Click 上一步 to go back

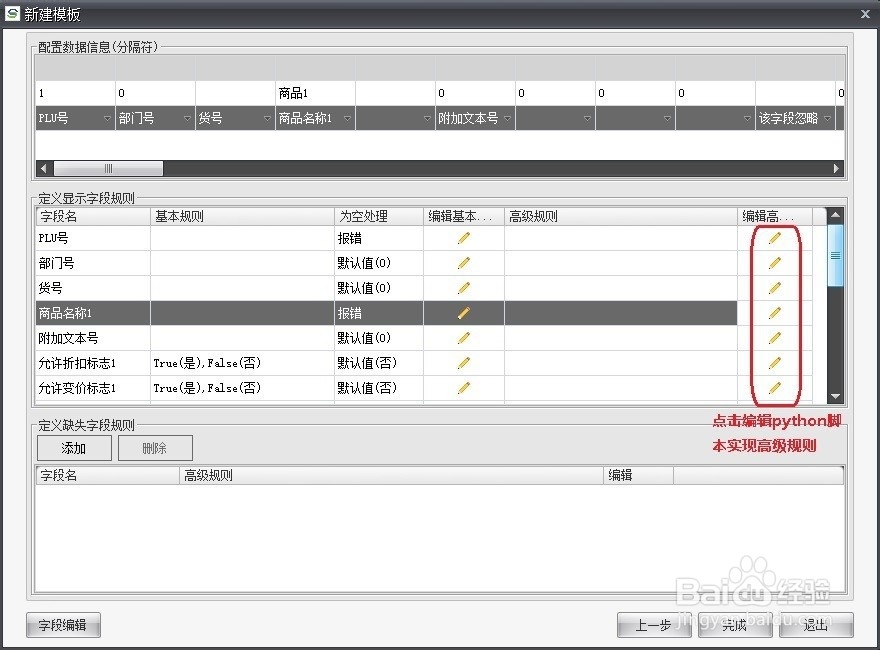click(x=654, y=624)
